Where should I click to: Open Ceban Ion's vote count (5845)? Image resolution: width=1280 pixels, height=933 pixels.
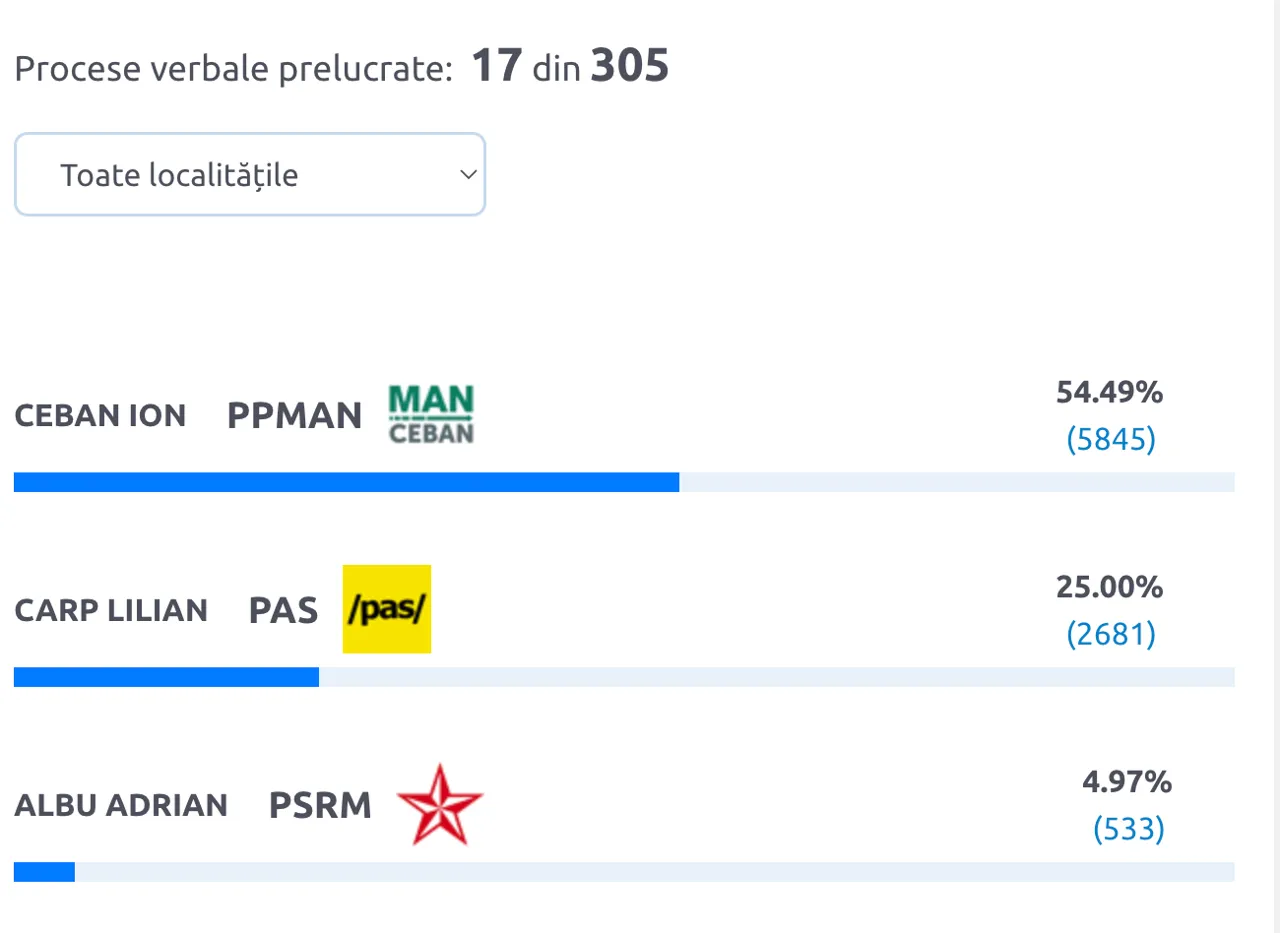tap(1110, 439)
